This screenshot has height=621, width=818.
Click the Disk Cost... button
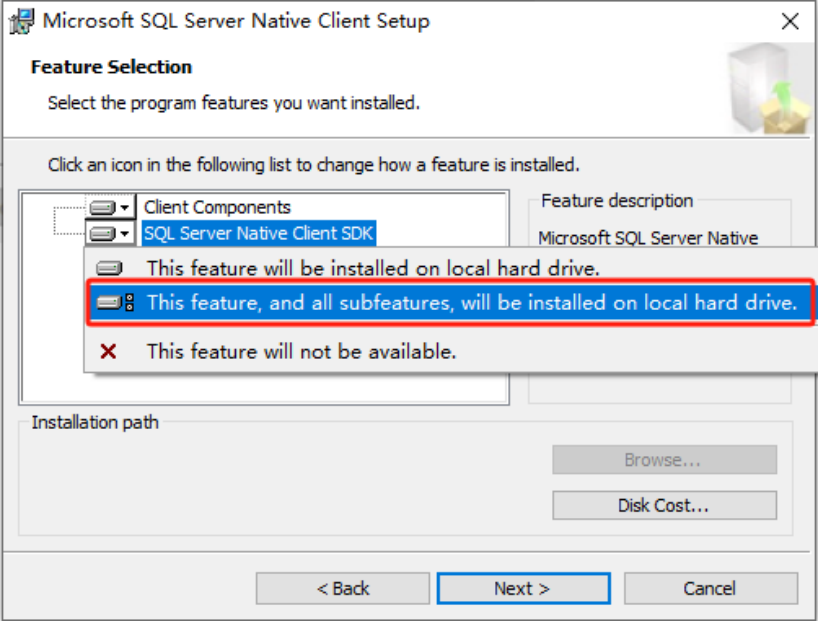pos(664,505)
